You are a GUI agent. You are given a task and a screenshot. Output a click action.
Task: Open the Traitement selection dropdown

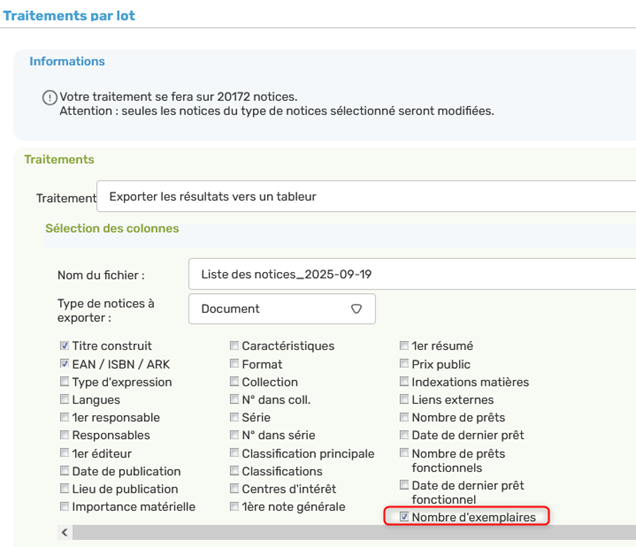pyautogui.click(x=366, y=197)
